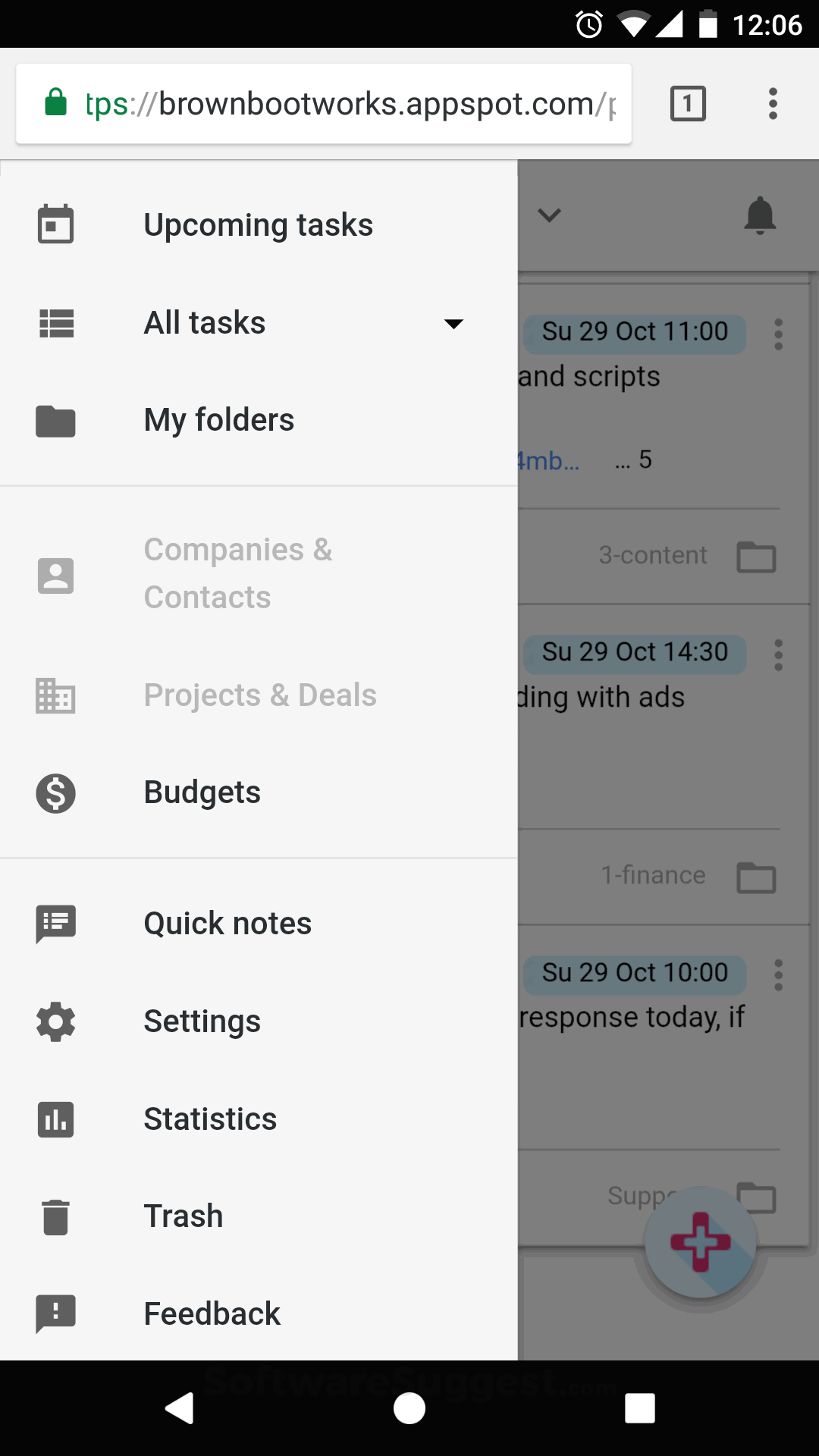This screenshot has width=819, height=1456.
Task: Tap the Budgets dollar icon
Action: pos(55,793)
